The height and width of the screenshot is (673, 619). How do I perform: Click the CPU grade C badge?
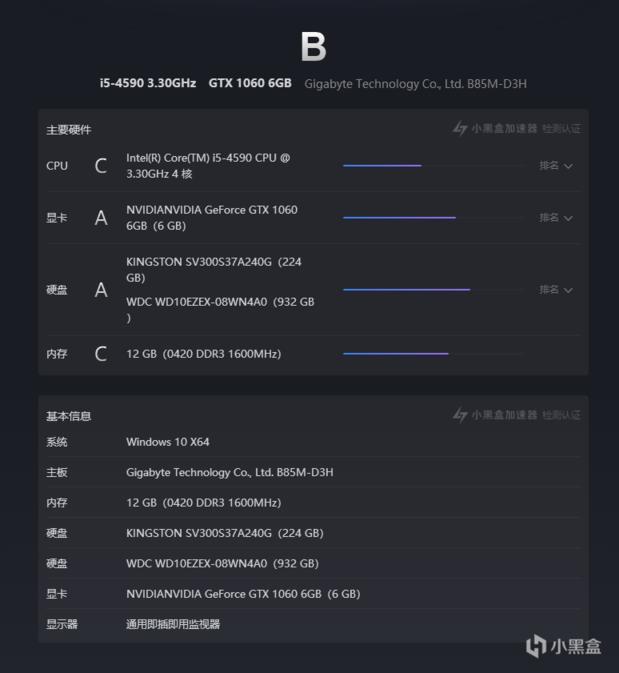[101, 166]
